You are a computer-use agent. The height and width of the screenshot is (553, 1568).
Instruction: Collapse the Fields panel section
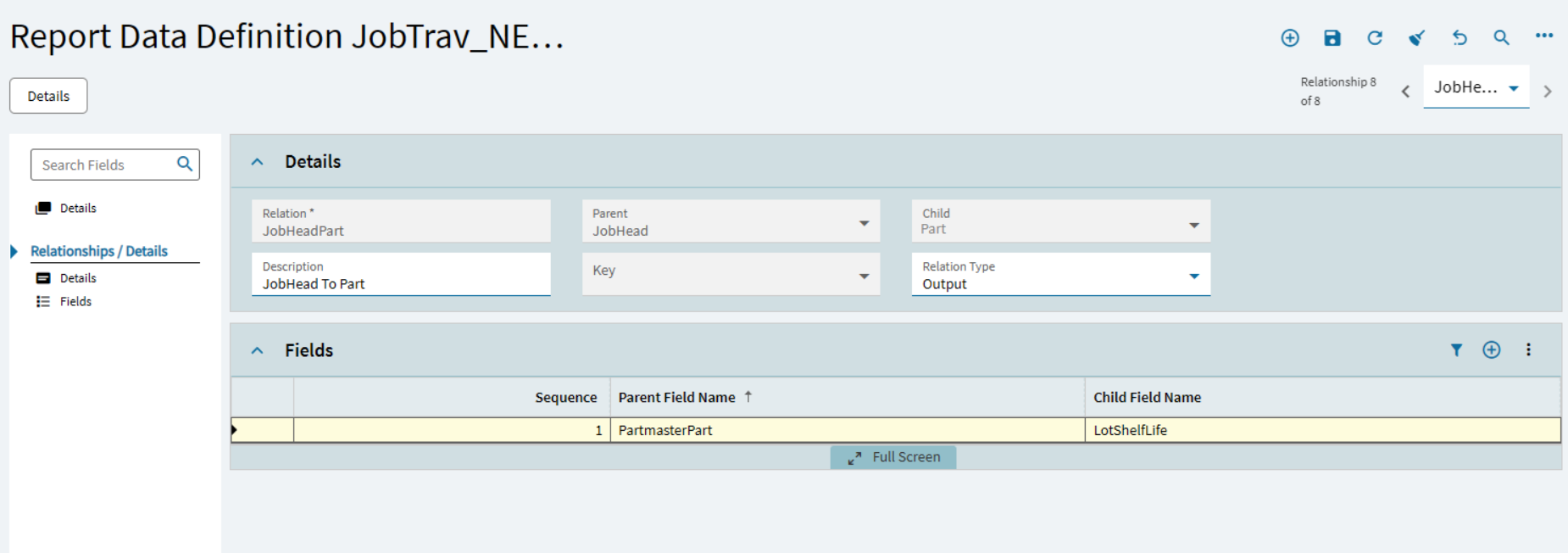pyautogui.click(x=258, y=350)
